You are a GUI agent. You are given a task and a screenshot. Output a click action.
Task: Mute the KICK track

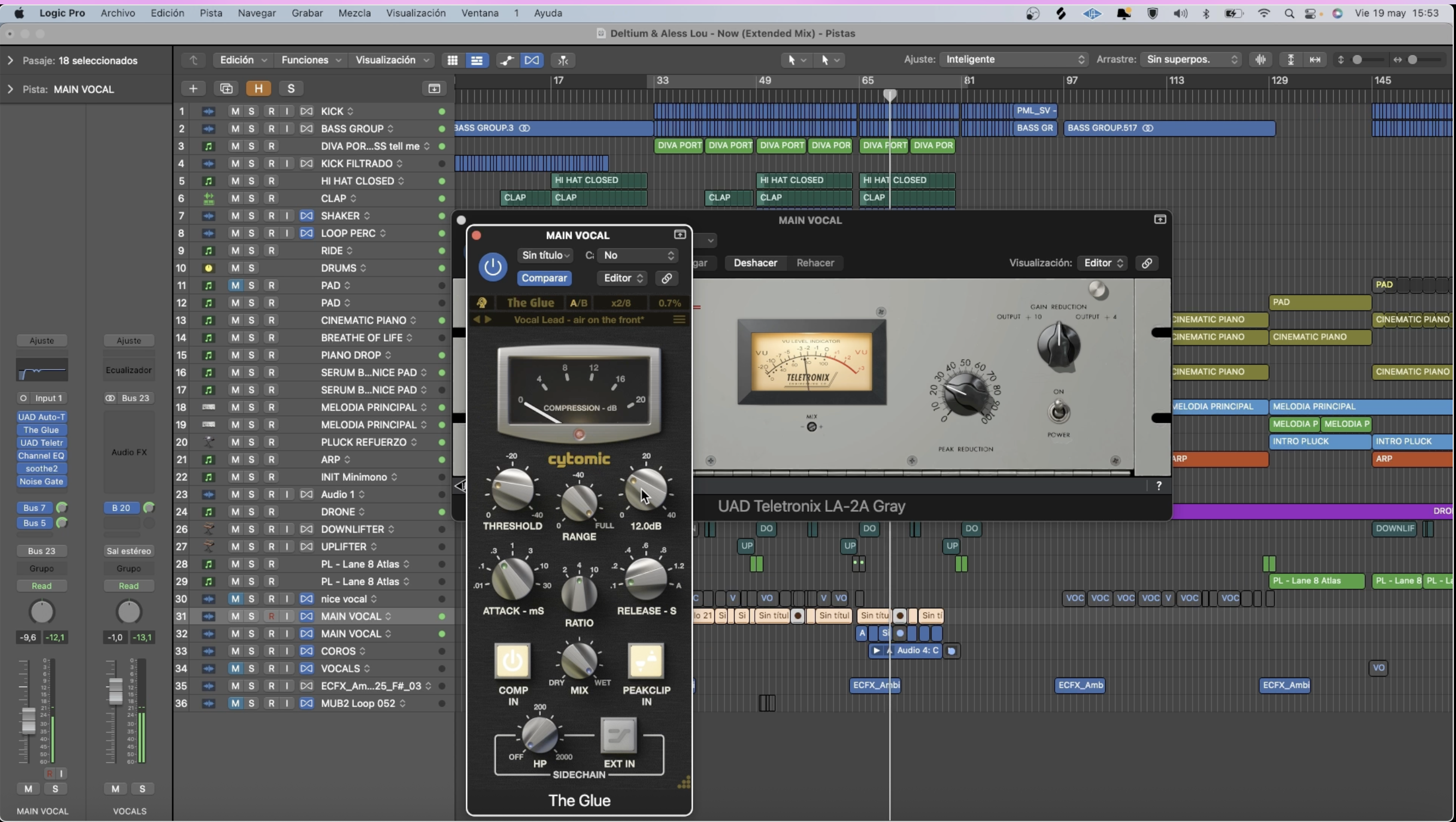click(235, 111)
